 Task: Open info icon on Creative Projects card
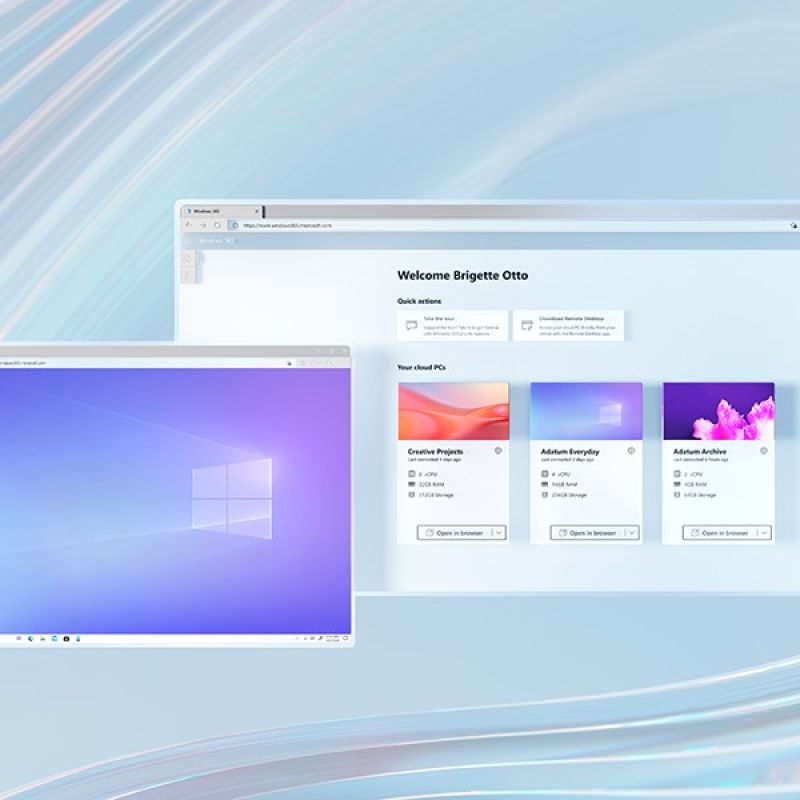tap(498, 451)
